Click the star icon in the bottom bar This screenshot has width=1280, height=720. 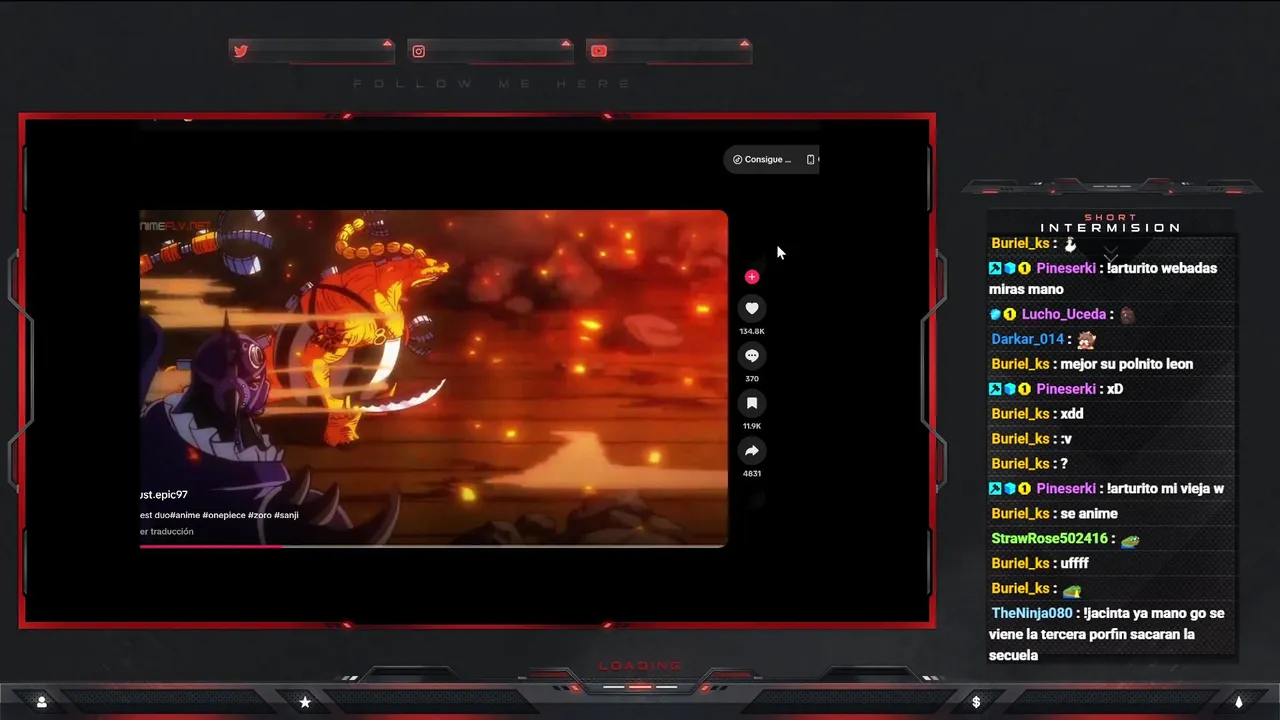305,702
